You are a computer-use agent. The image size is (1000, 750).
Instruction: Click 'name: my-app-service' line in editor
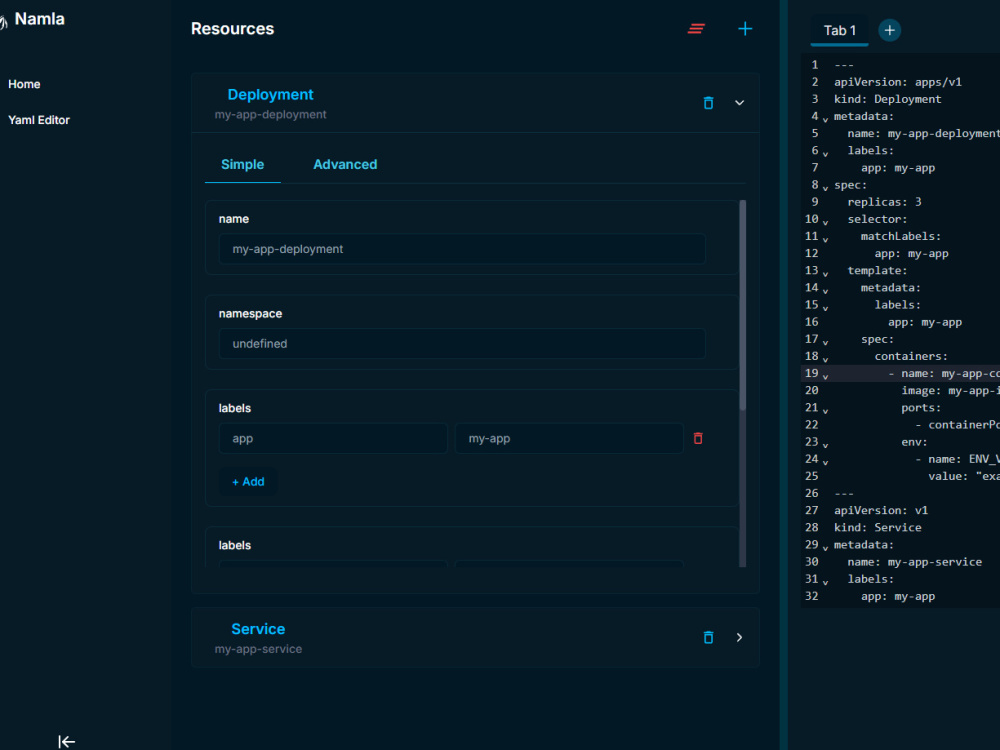click(915, 562)
